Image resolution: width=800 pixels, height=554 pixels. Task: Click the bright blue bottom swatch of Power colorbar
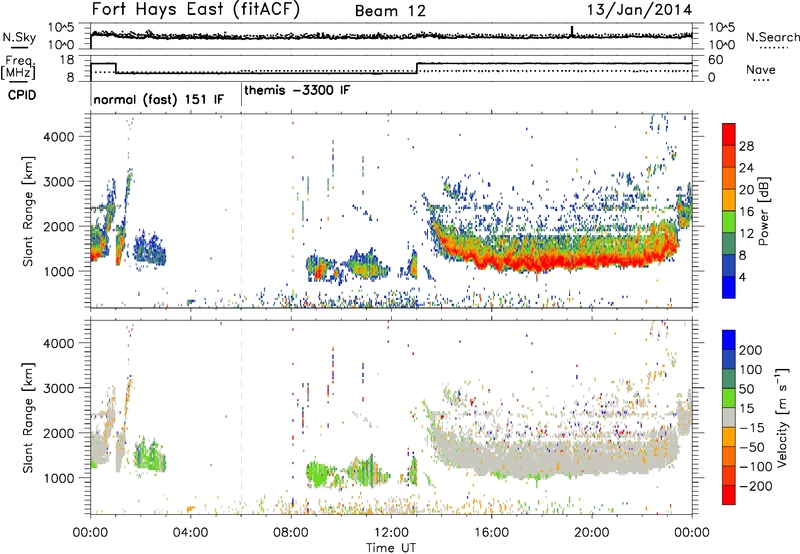(x=729, y=287)
